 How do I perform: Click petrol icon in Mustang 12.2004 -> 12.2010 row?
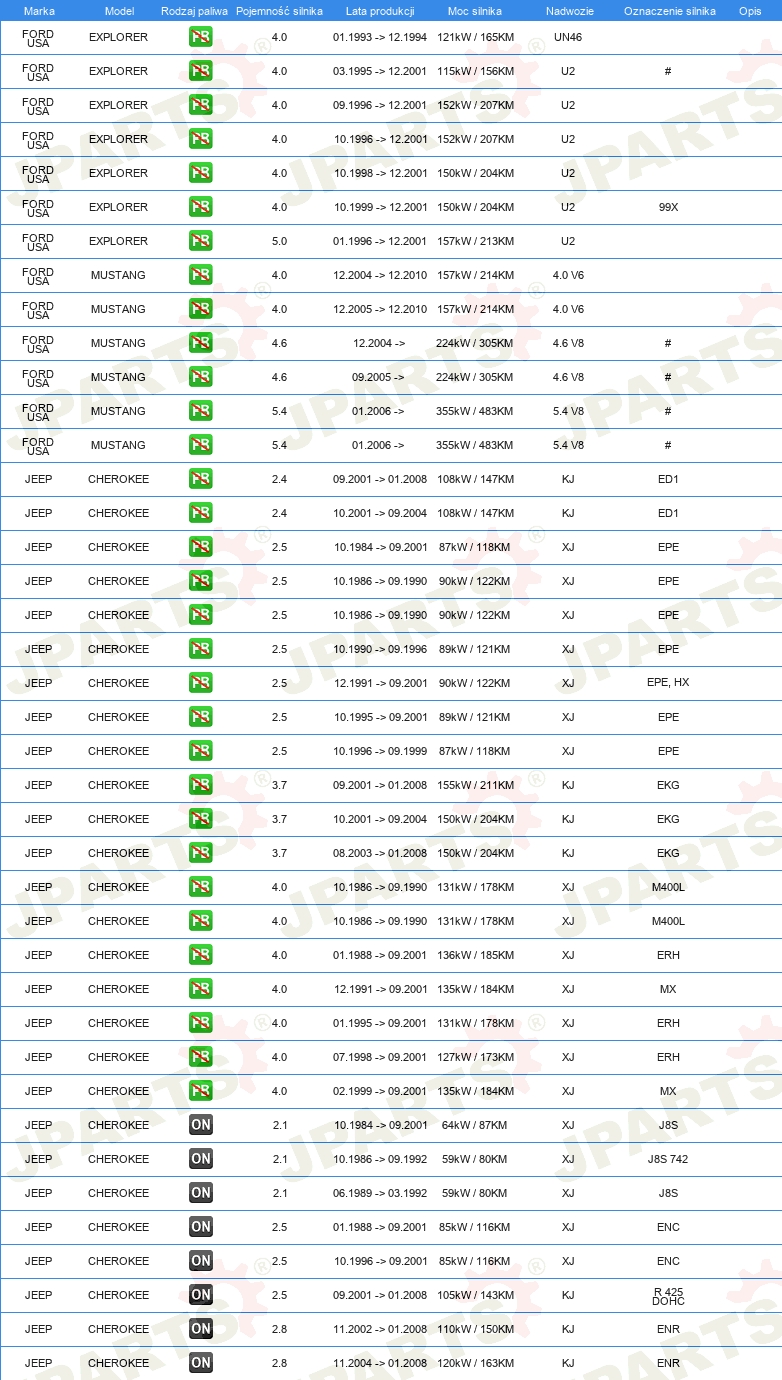click(x=200, y=275)
